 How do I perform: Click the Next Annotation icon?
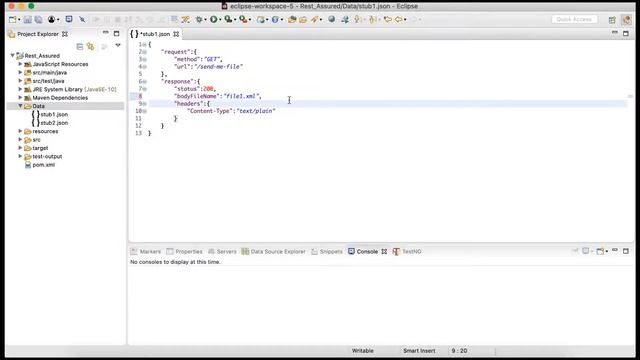(358, 19)
